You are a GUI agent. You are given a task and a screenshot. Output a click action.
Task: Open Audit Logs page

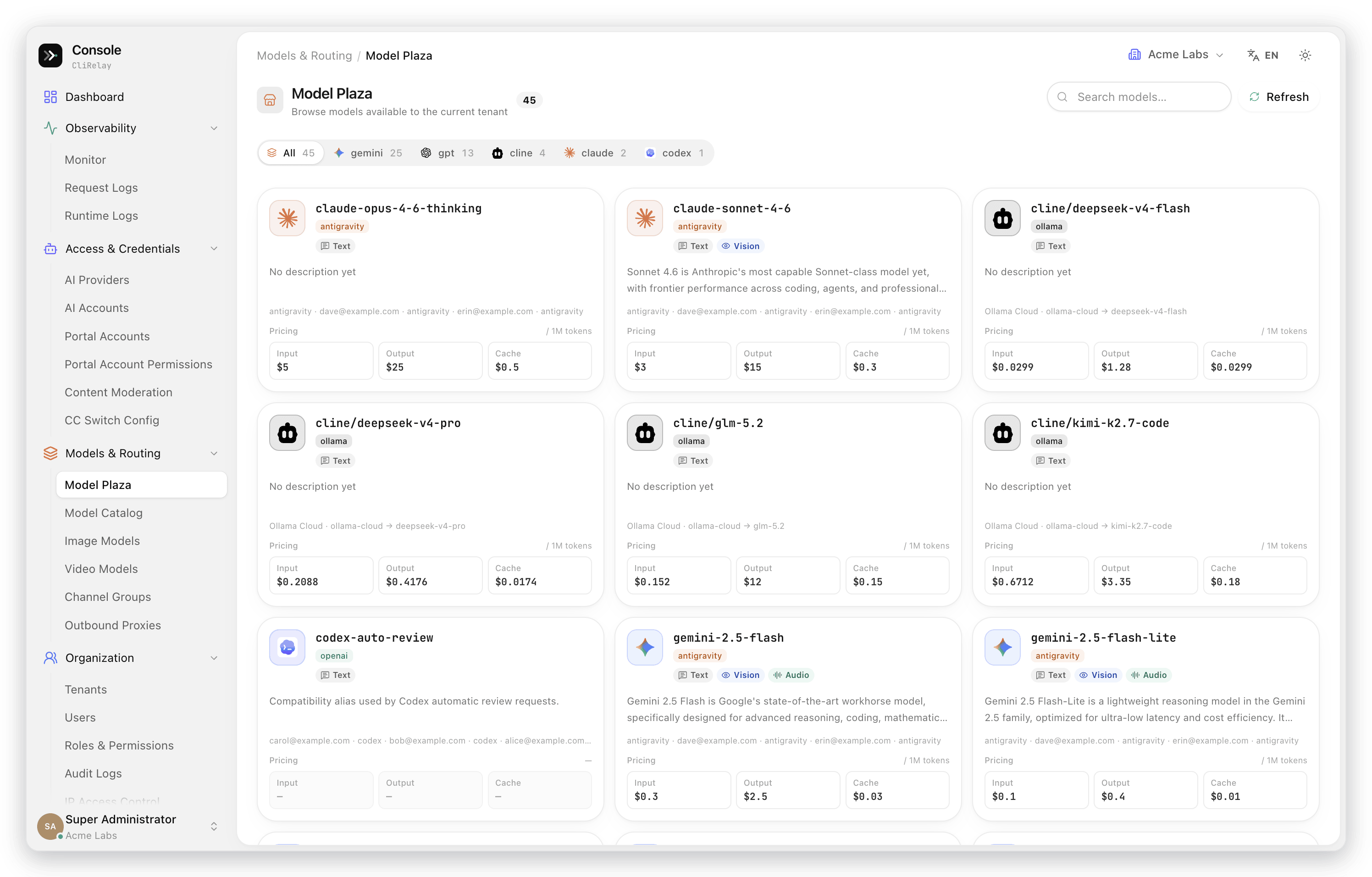(93, 774)
